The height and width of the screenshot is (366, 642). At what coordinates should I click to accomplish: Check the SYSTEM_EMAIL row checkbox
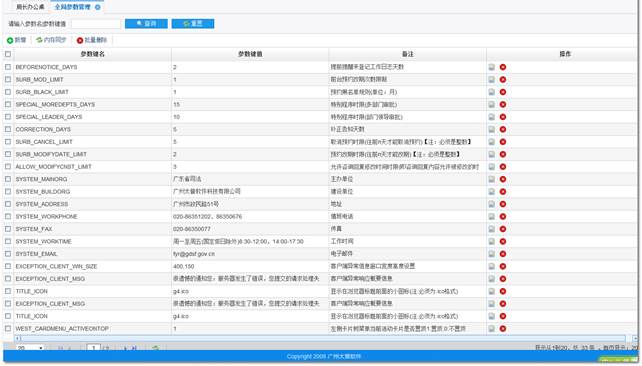(x=8, y=254)
